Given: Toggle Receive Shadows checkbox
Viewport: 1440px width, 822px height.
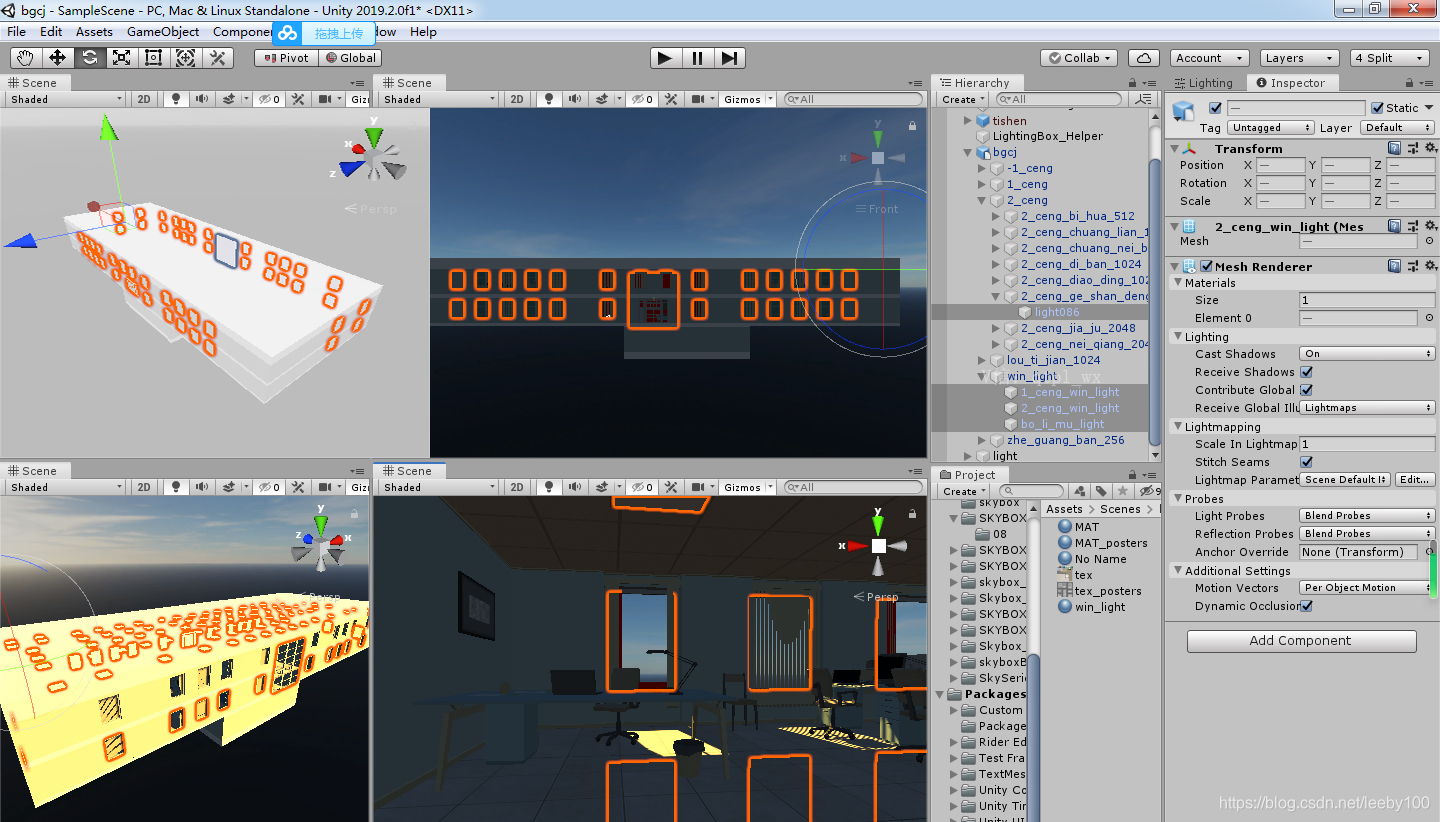Looking at the screenshot, I should coord(1306,372).
